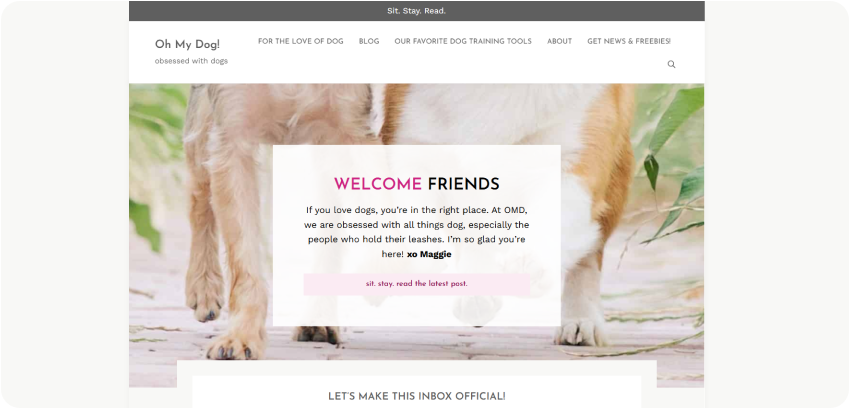The width and height of the screenshot is (850, 409).
Task: Click the white corgi paw on the right
Action: (x=581, y=332)
